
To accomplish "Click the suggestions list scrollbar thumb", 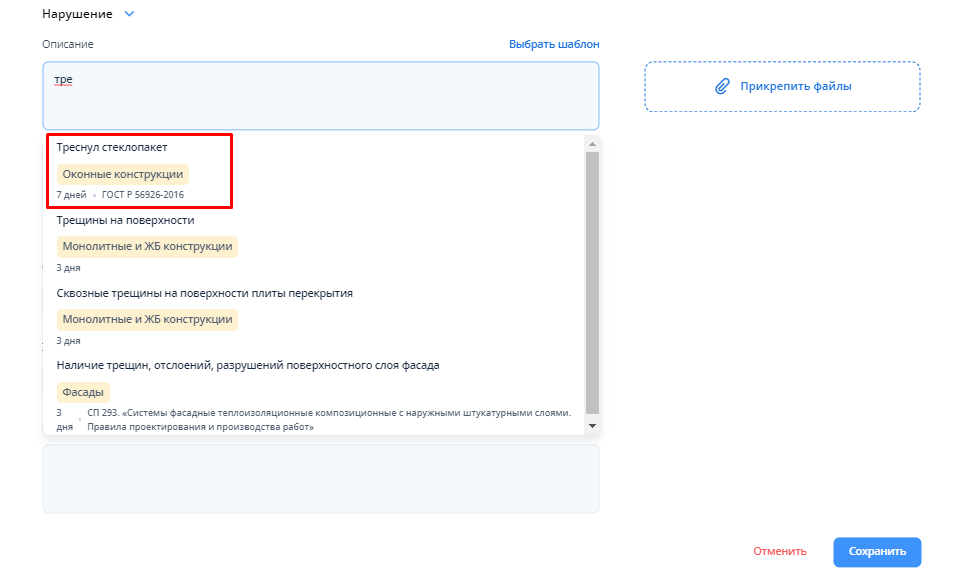I will [591, 280].
